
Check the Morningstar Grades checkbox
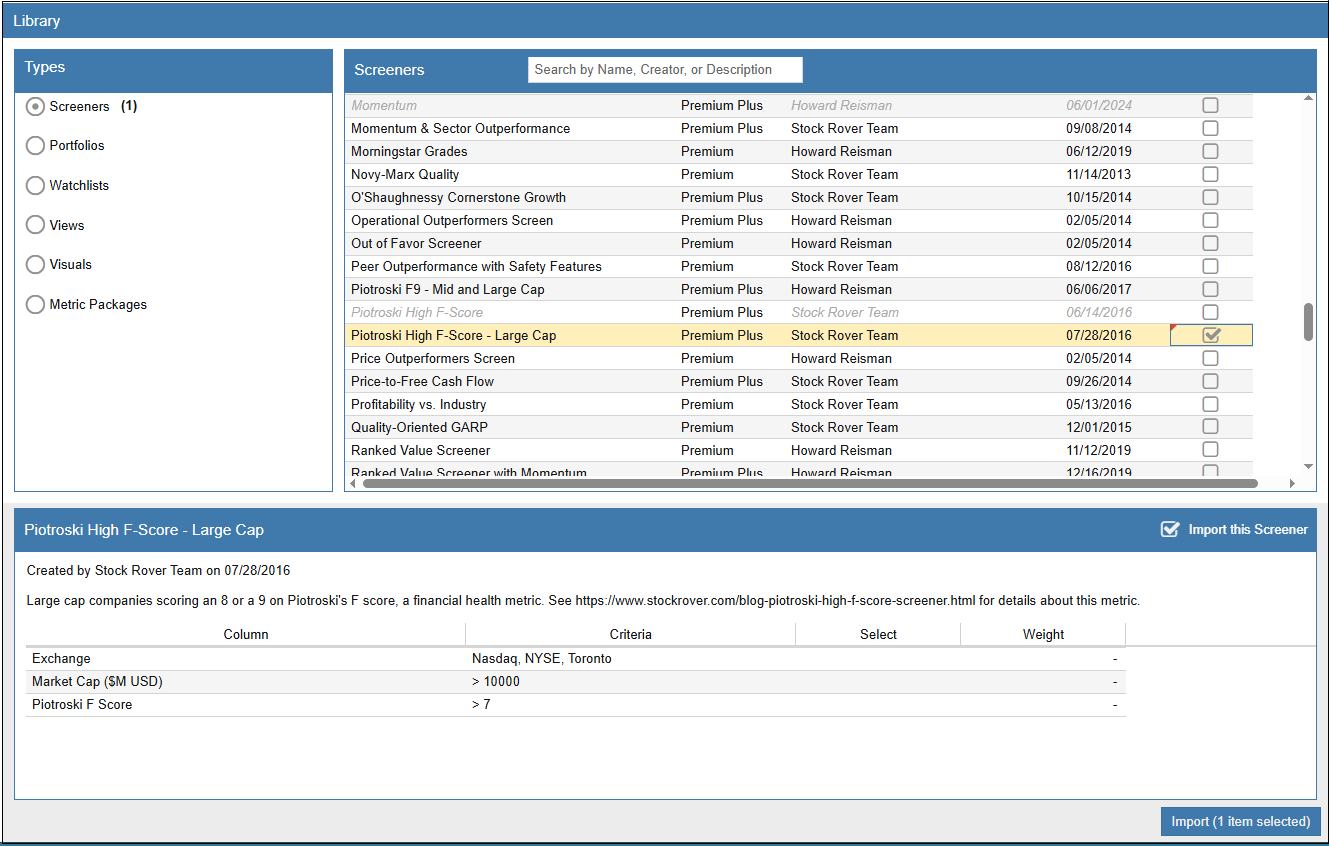pyautogui.click(x=1210, y=152)
